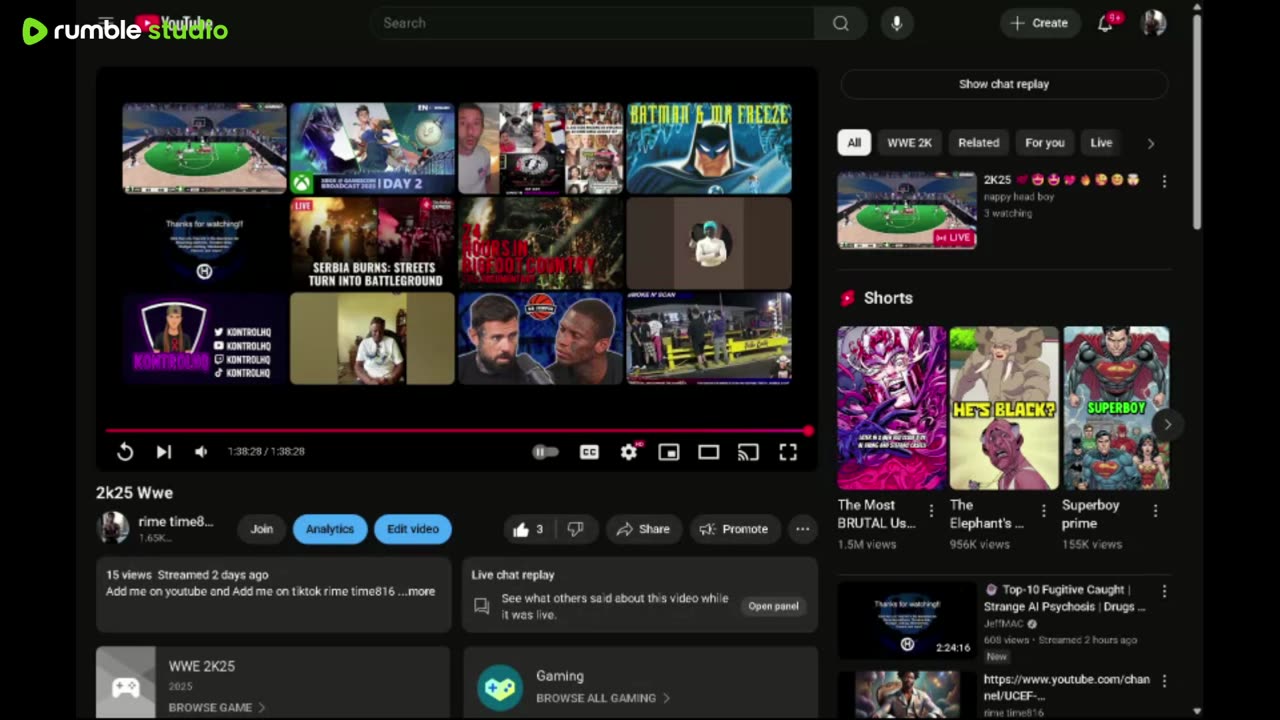The height and width of the screenshot is (720, 1280).
Task: Show the next Shorts with the arrow
Action: point(1167,424)
